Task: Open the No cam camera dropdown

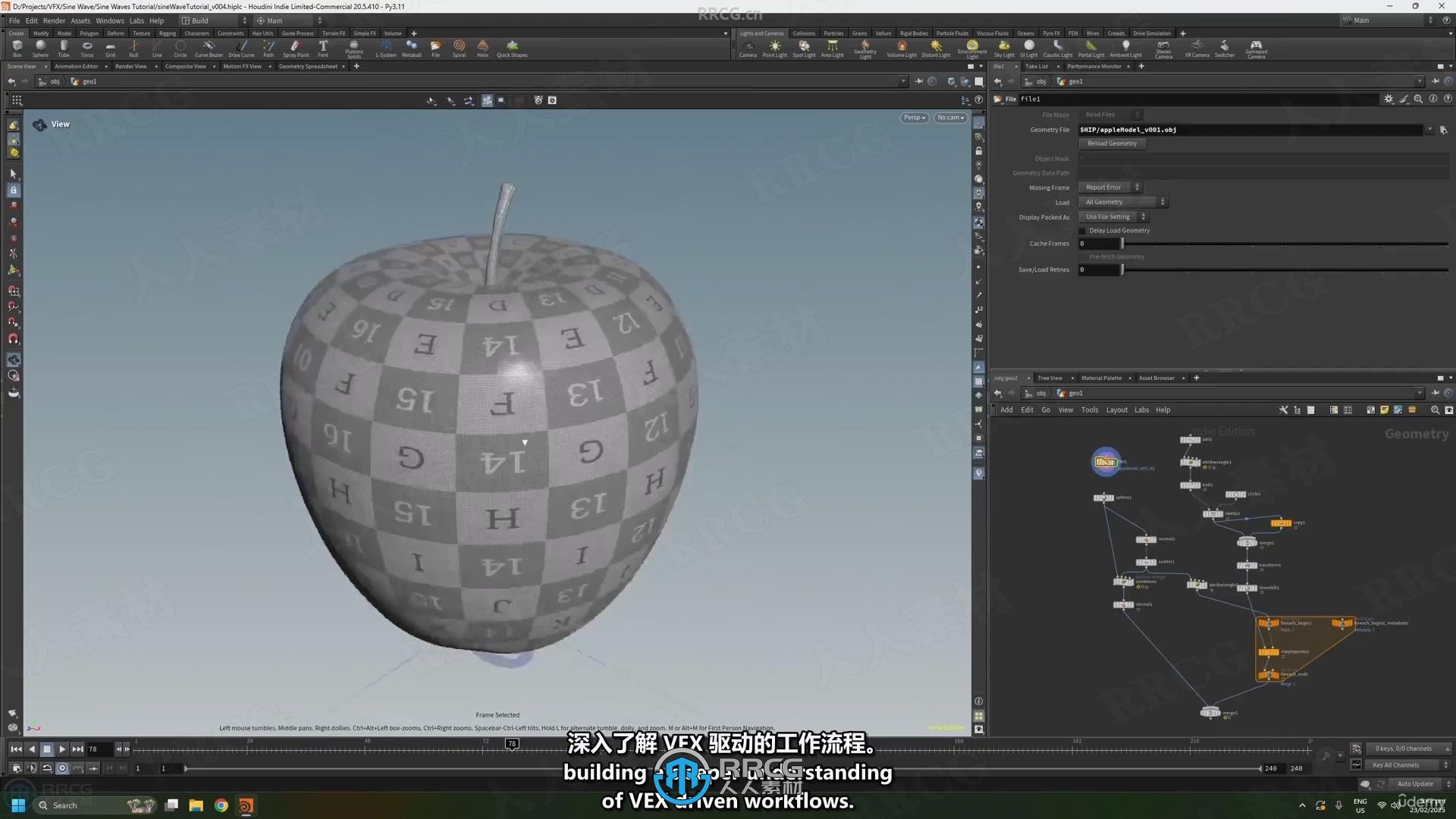Action: point(950,118)
